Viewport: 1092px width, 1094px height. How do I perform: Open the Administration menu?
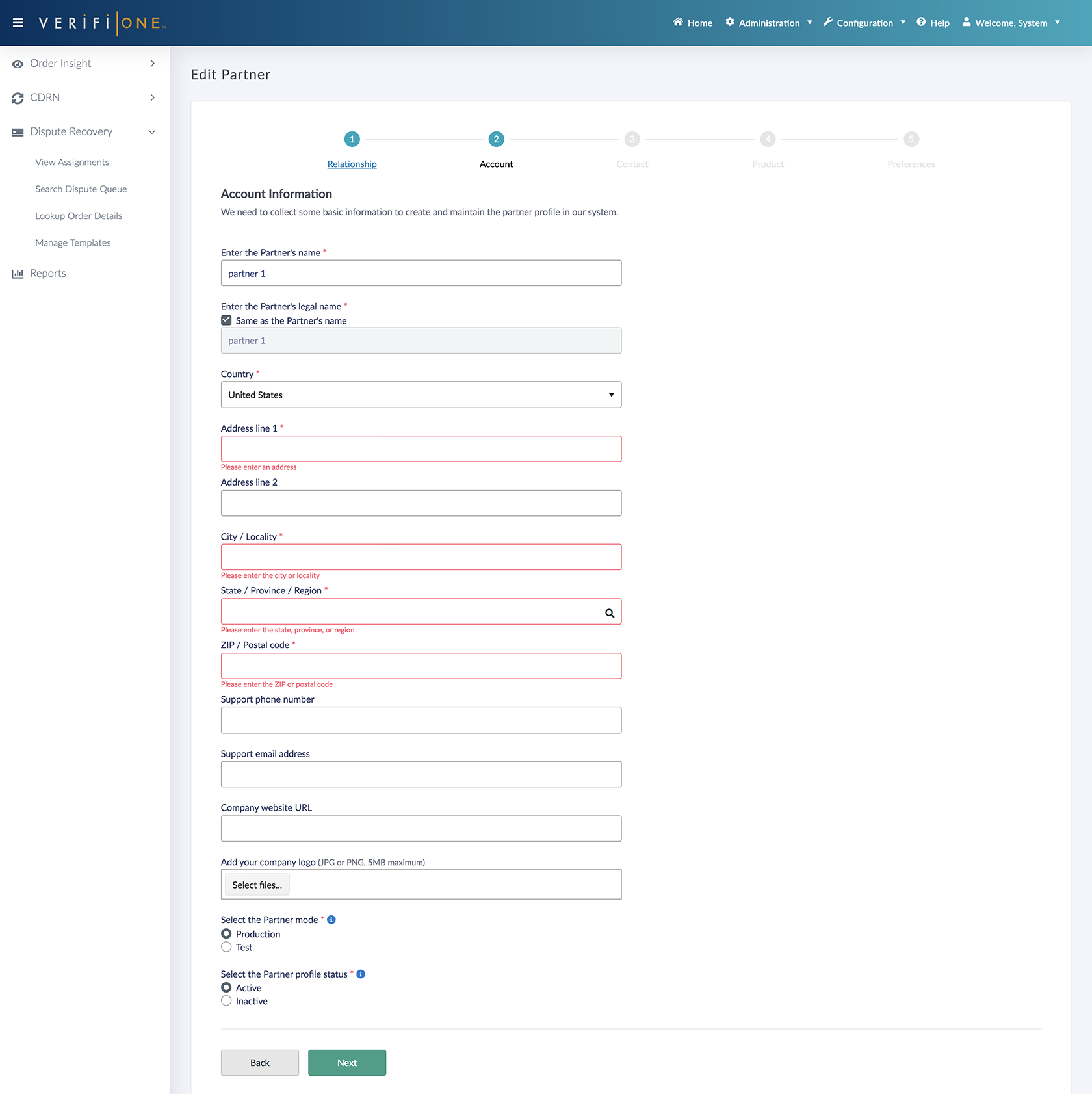point(769,23)
